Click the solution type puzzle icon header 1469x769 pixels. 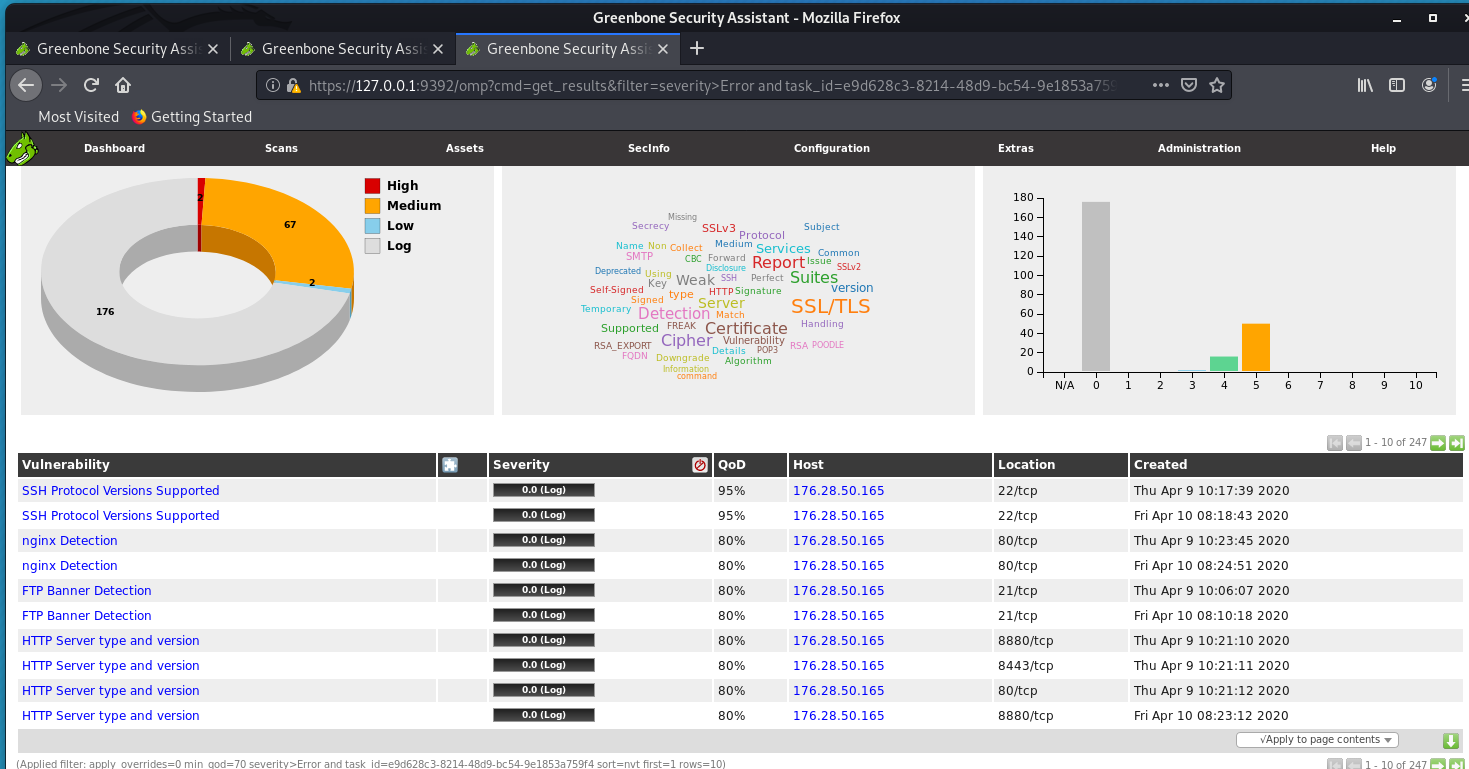(450, 465)
